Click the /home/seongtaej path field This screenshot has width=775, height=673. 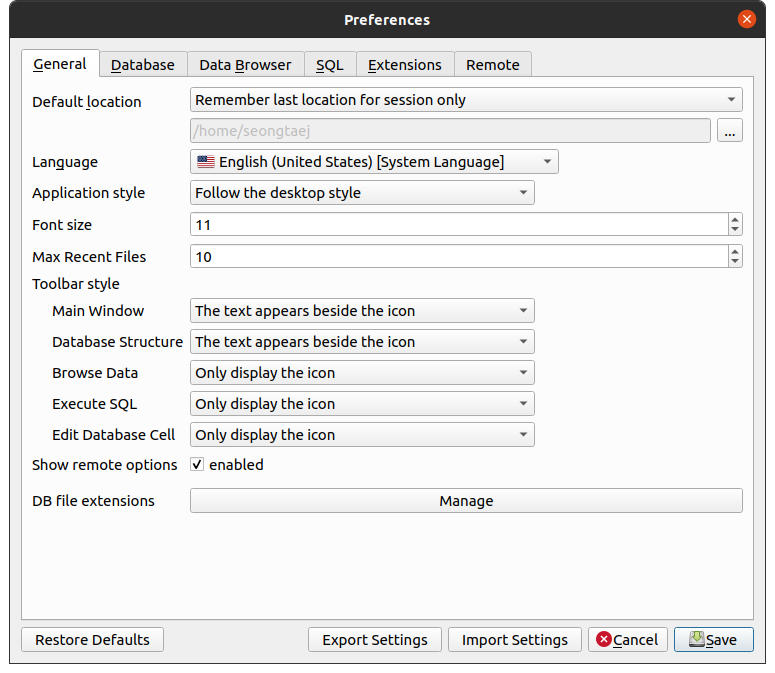click(x=450, y=131)
